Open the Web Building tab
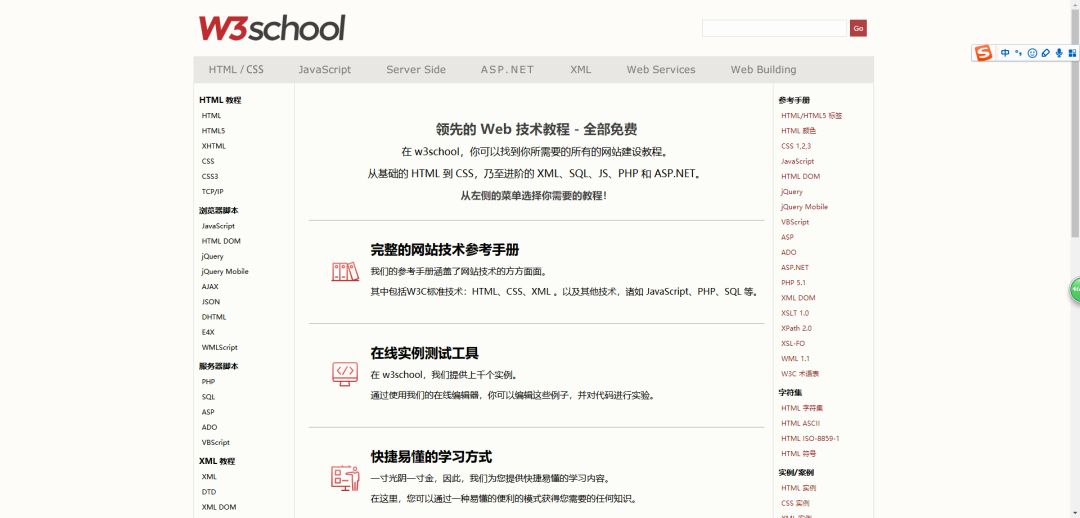Image resolution: width=1080 pixels, height=518 pixels. click(763, 70)
